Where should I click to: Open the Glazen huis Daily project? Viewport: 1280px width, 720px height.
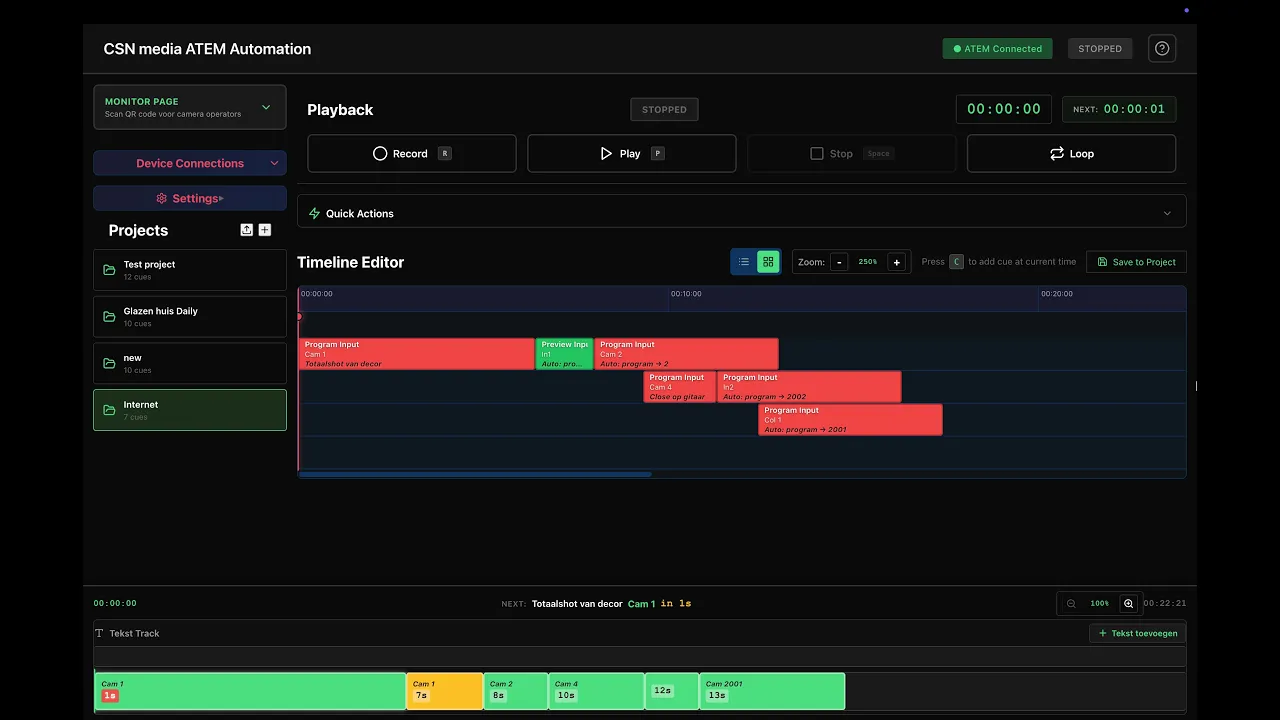(190, 317)
